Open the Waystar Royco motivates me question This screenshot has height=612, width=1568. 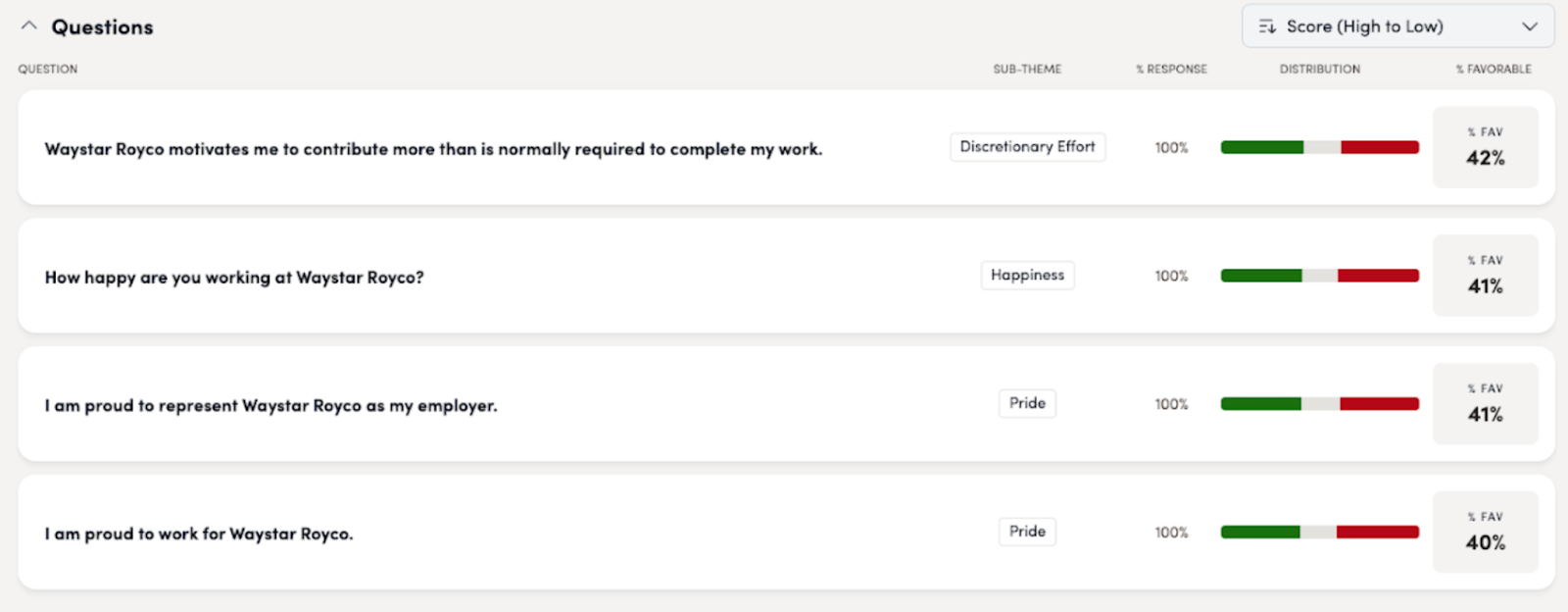433,149
